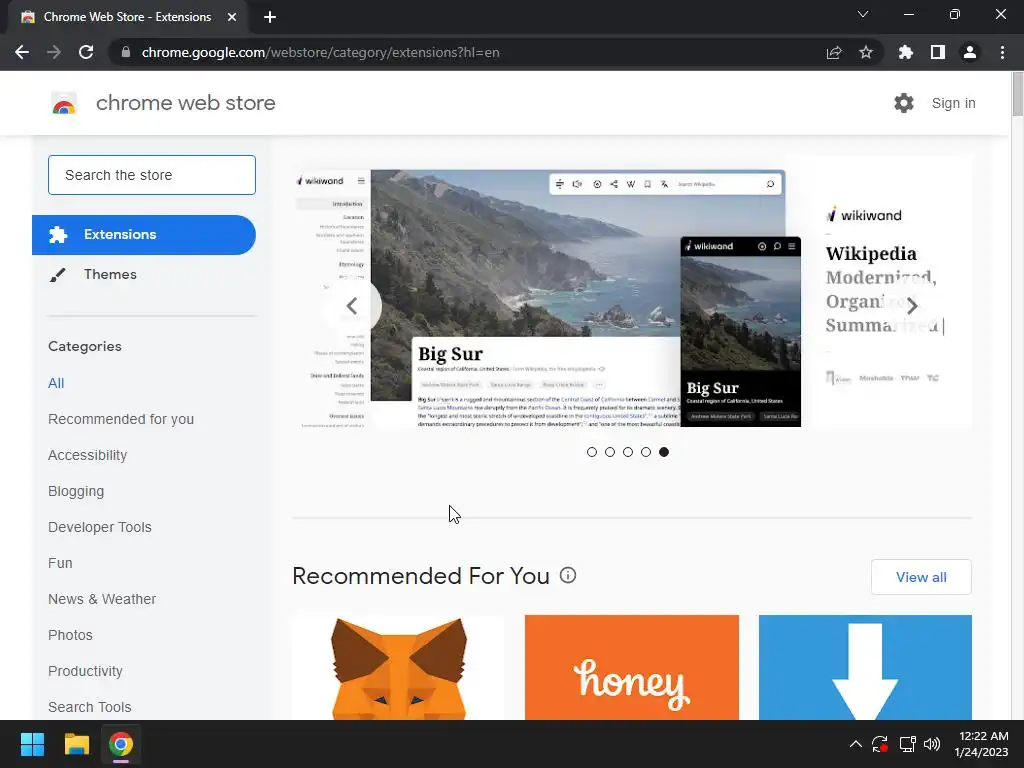Image resolution: width=1024 pixels, height=768 pixels.
Task: Select the Extensions sidebar tab
Action: (144, 234)
